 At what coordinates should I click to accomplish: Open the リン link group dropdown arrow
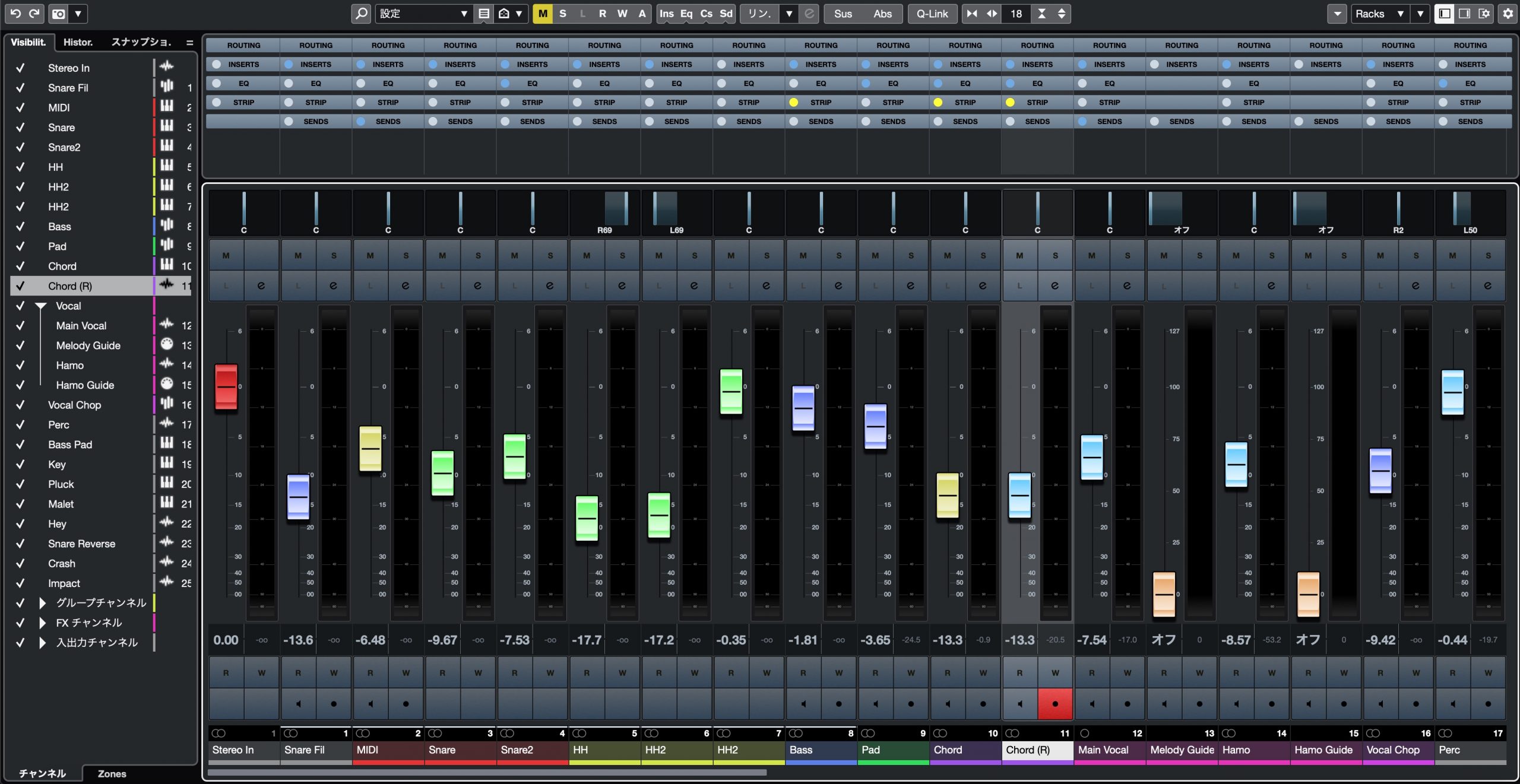[789, 13]
